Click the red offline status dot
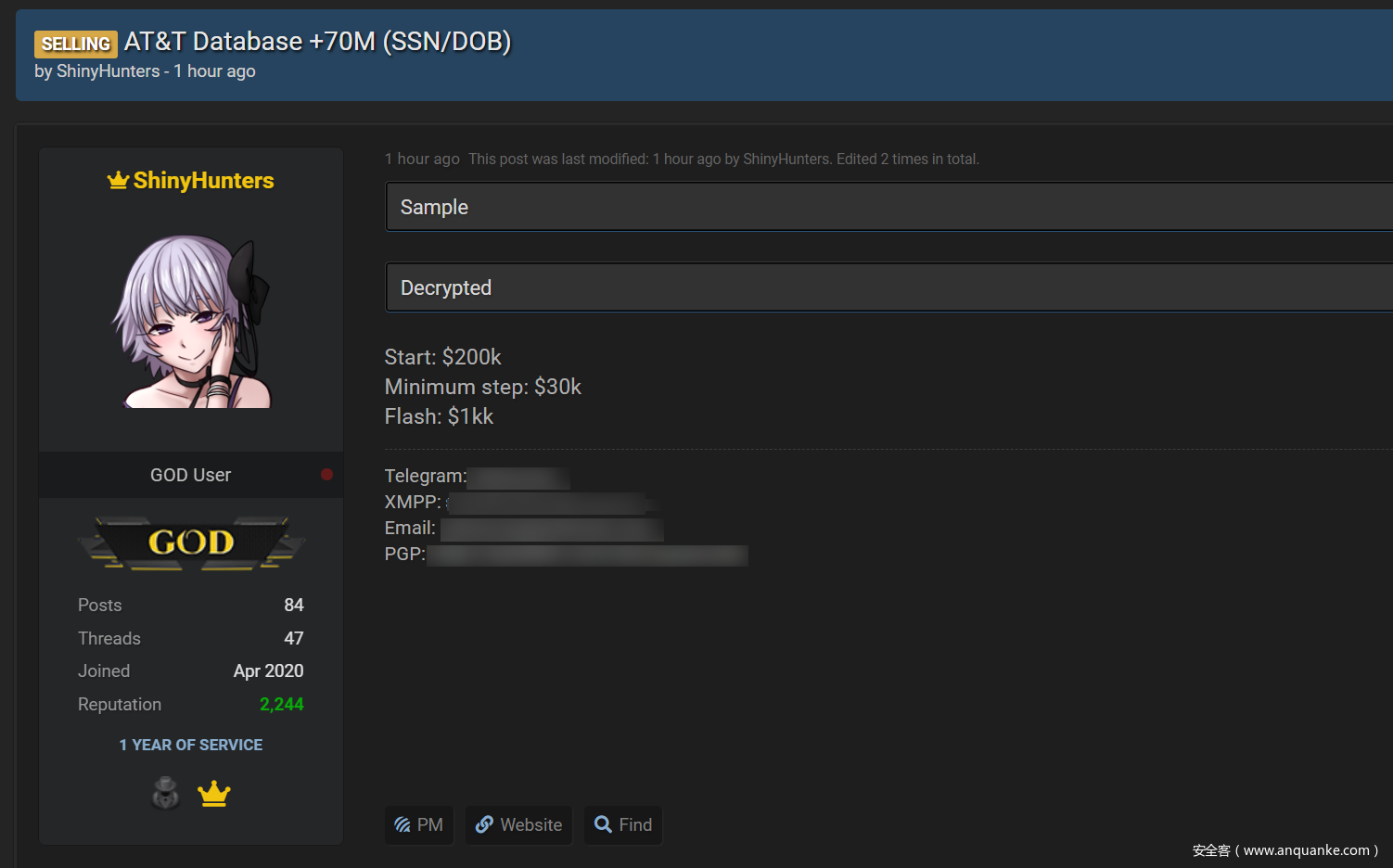The height and width of the screenshot is (868, 1393). pyautogui.click(x=326, y=474)
